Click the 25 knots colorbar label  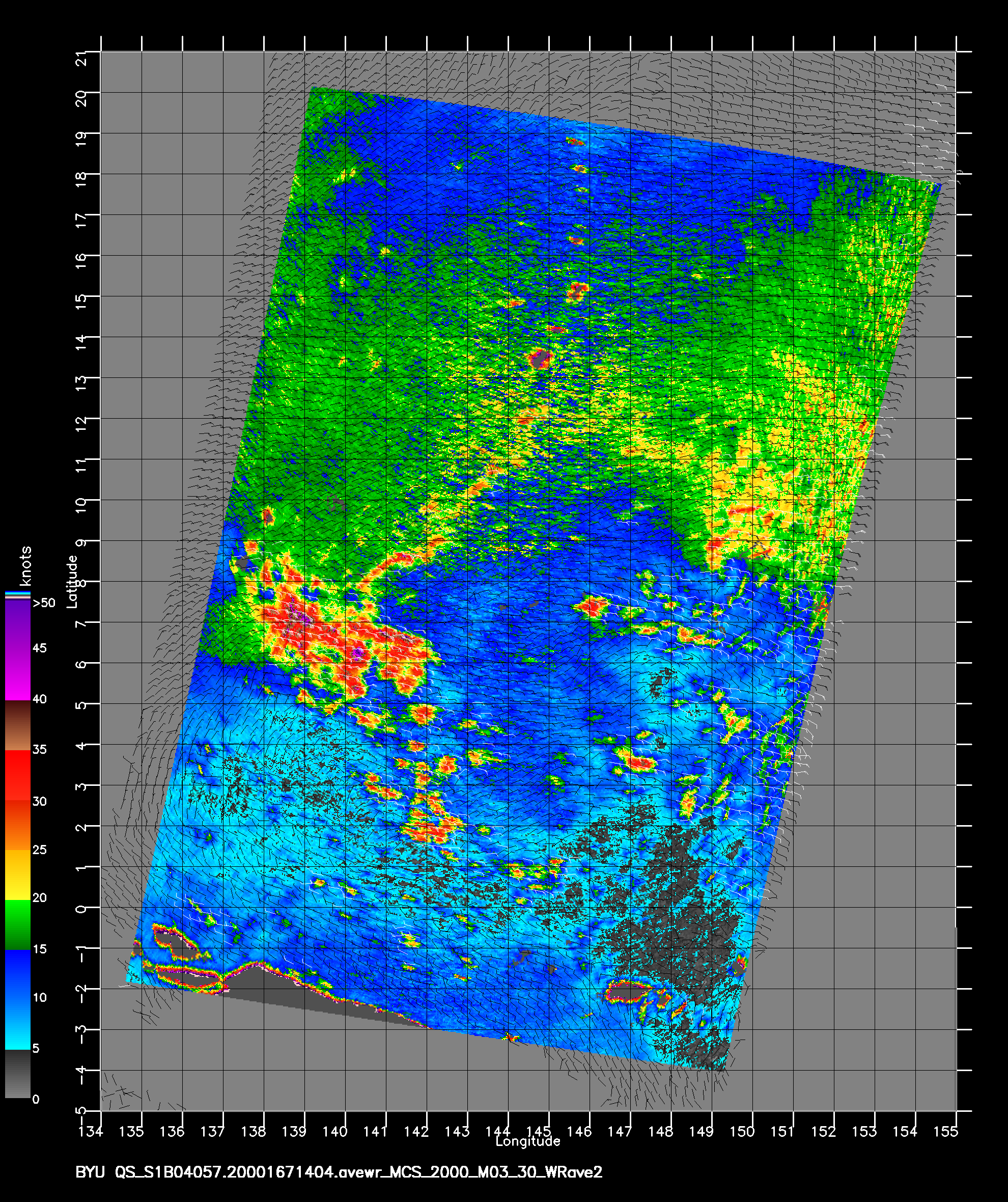pyautogui.click(x=40, y=850)
